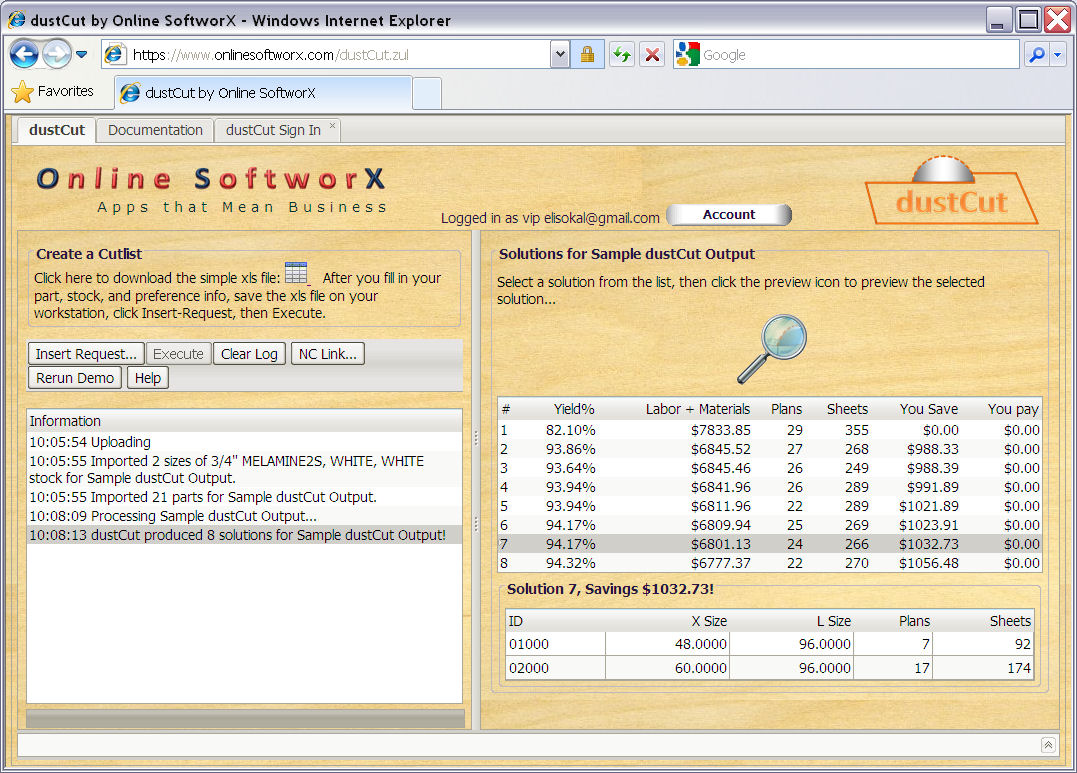Switch to the dustCut page tab
The image size is (1077, 773).
(x=56, y=130)
